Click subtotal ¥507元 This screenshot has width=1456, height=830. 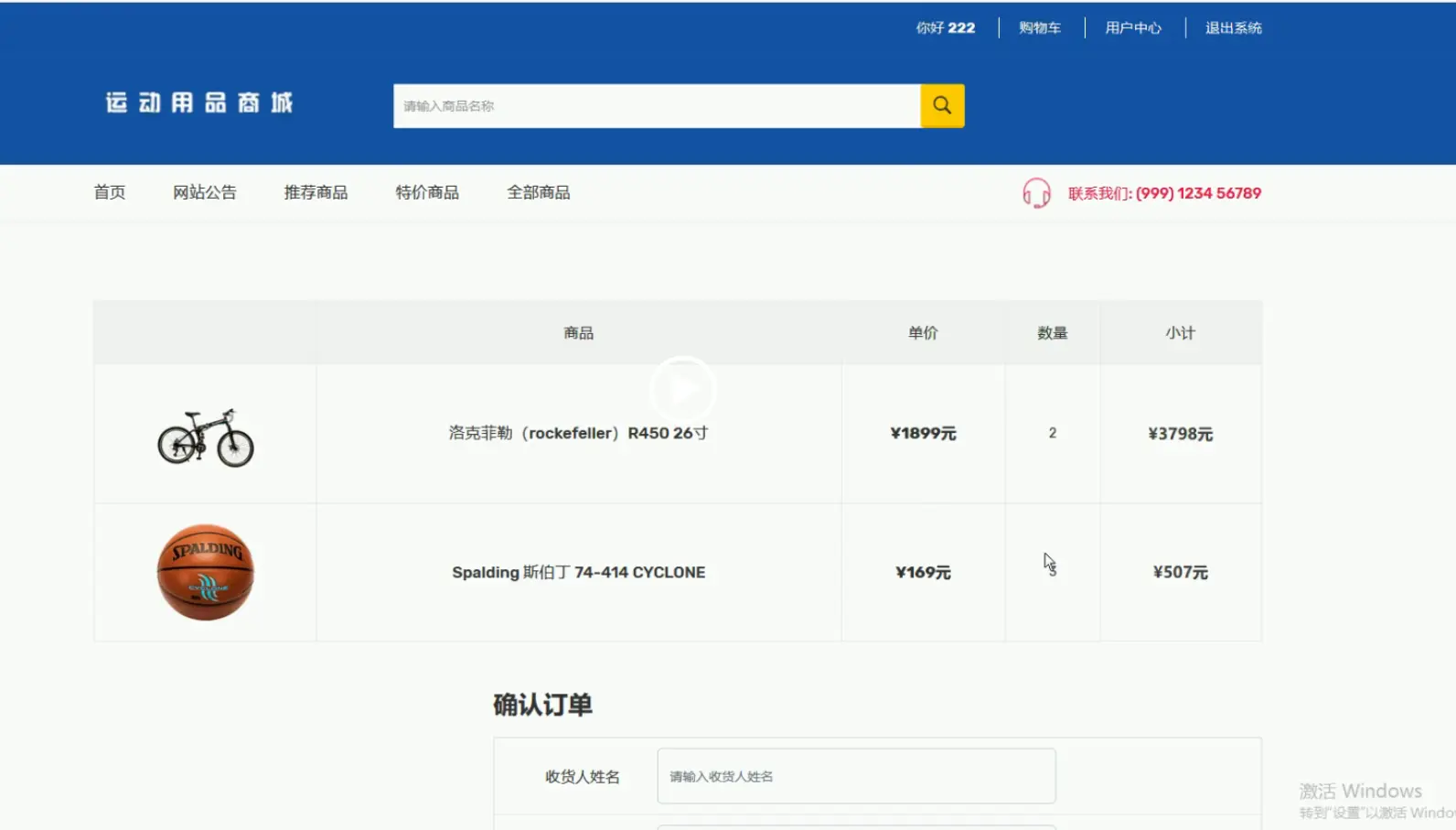click(x=1181, y=572)
